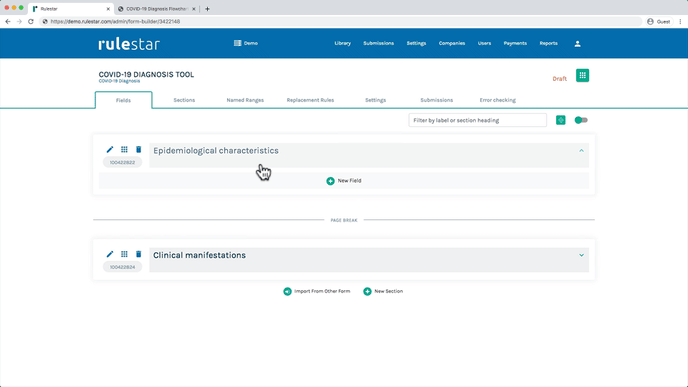Click the New Section button

[383, 291]
